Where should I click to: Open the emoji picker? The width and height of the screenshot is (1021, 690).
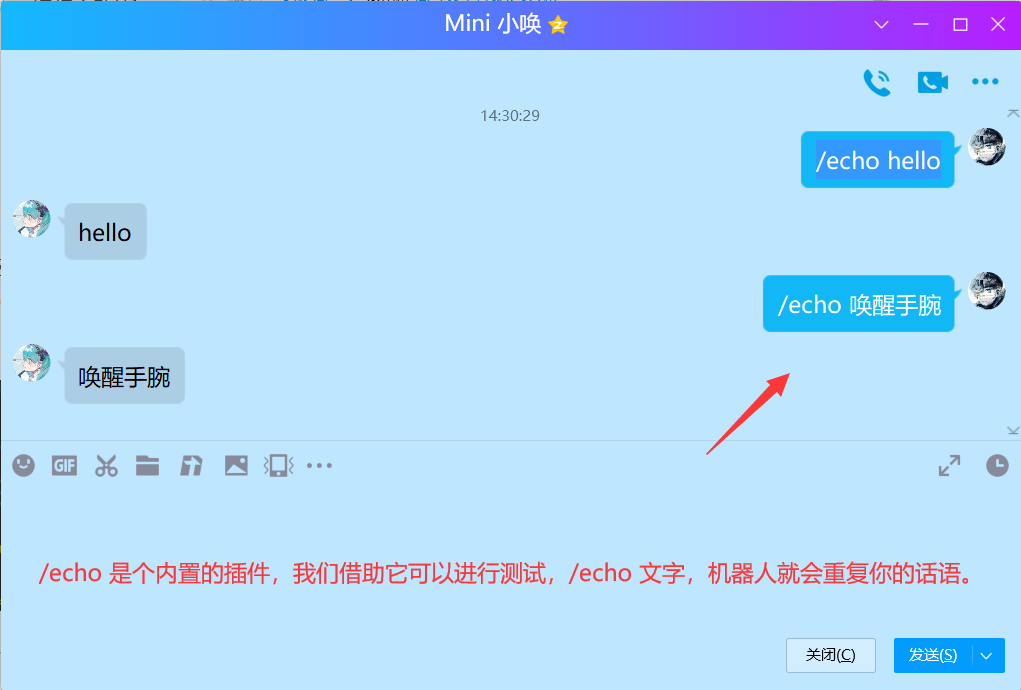(23, 465)
